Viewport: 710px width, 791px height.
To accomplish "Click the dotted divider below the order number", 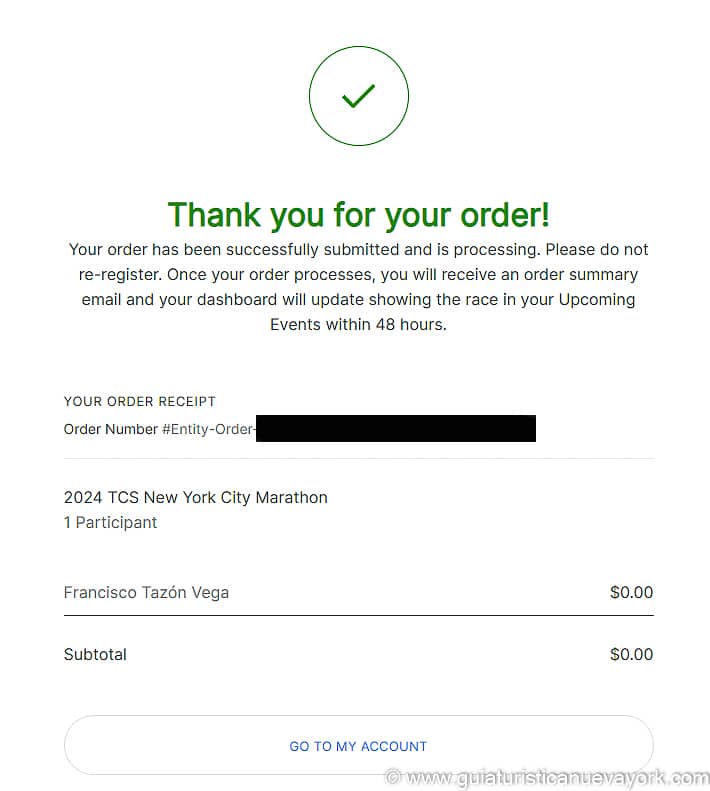I will click(358, 459).
